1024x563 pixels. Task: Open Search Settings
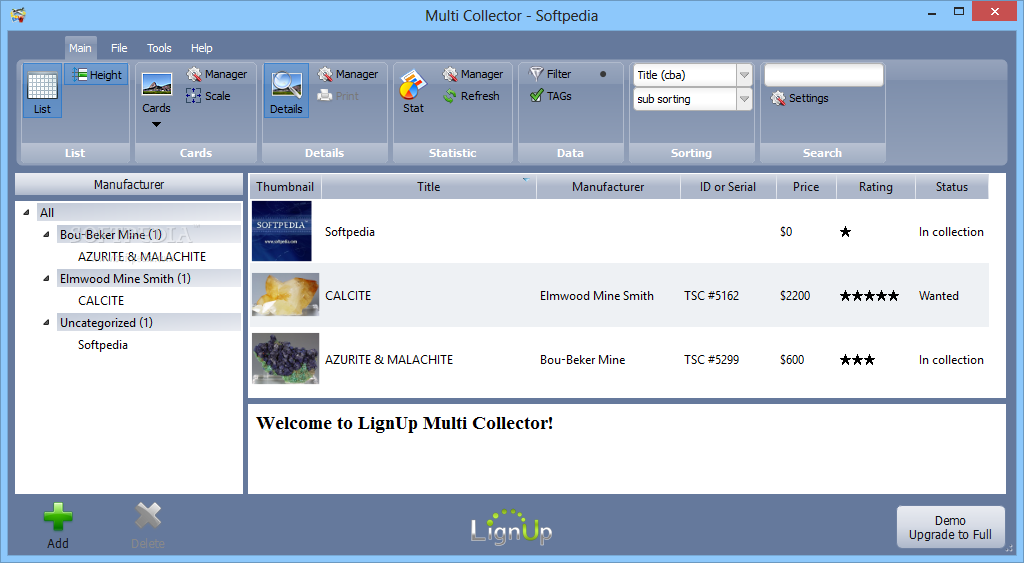click(800, 99)
